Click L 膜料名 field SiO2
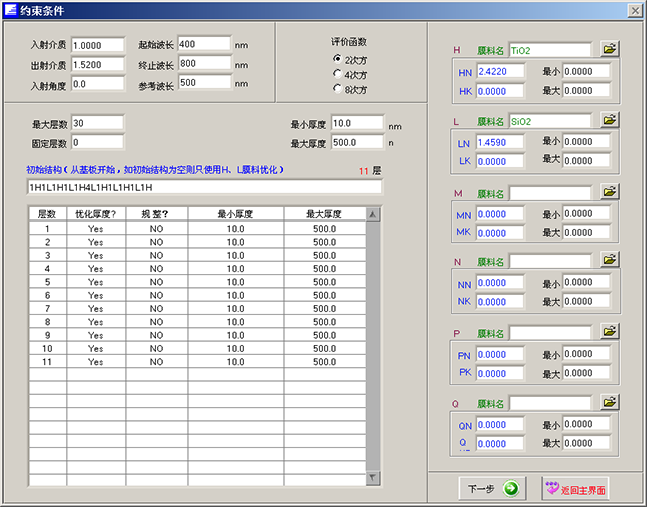This screenshot has height=507, width=647. tap(550, 121)
